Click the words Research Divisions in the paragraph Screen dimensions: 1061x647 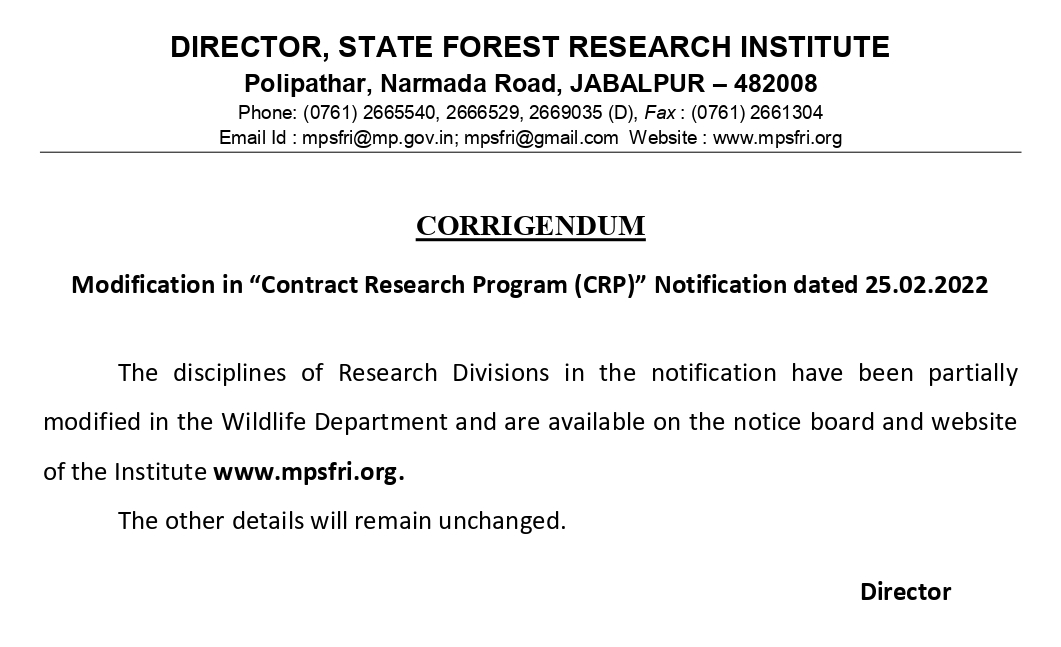click(443, 373)
